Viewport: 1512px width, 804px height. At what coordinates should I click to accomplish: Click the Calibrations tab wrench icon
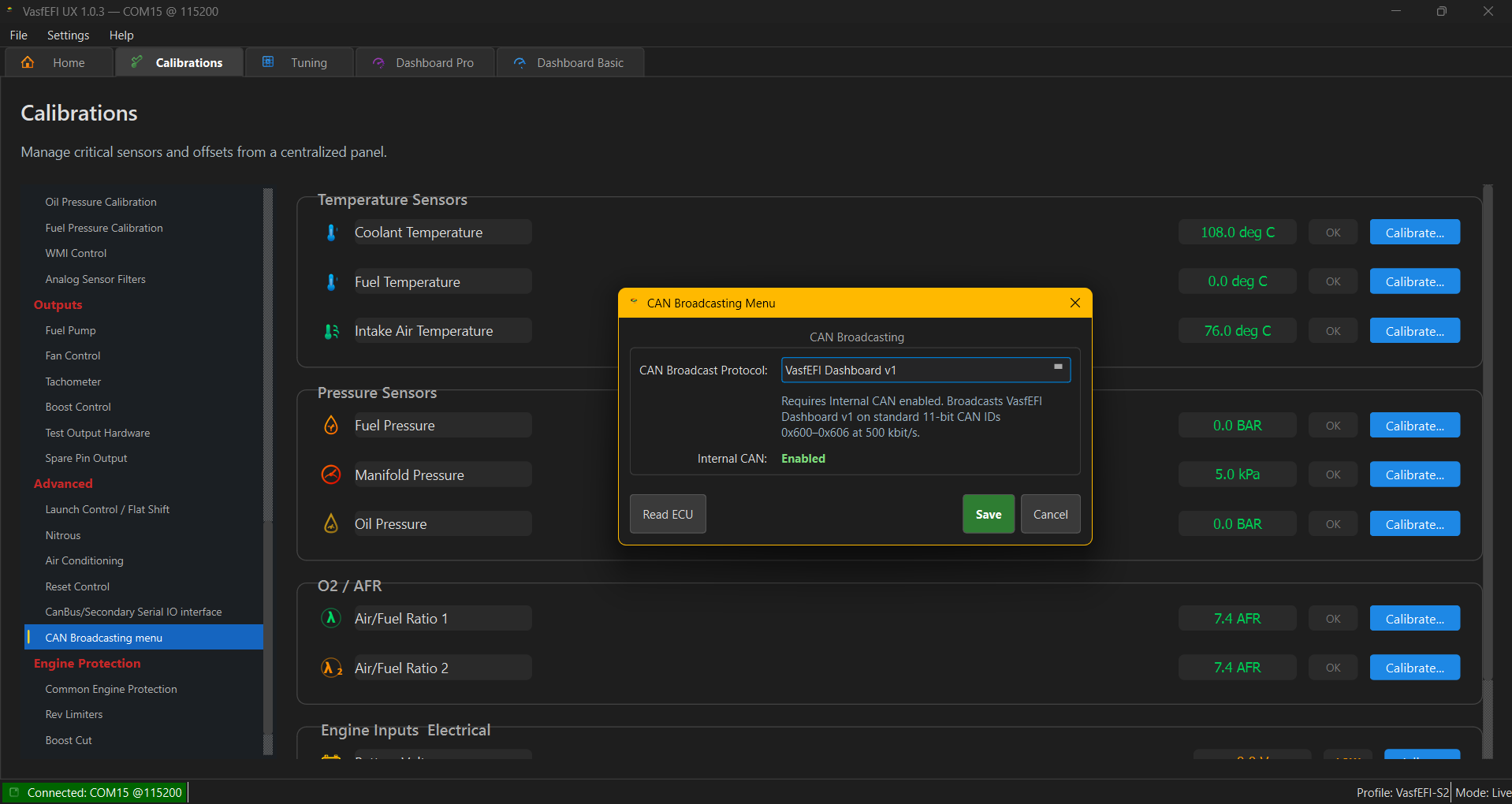[x=137, y=62]
